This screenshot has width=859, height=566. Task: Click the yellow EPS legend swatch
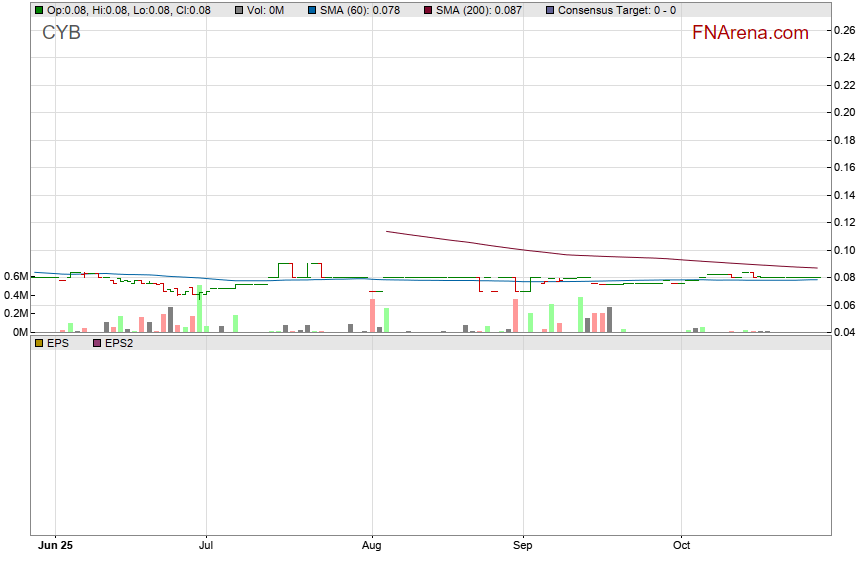tap(39, 343)
